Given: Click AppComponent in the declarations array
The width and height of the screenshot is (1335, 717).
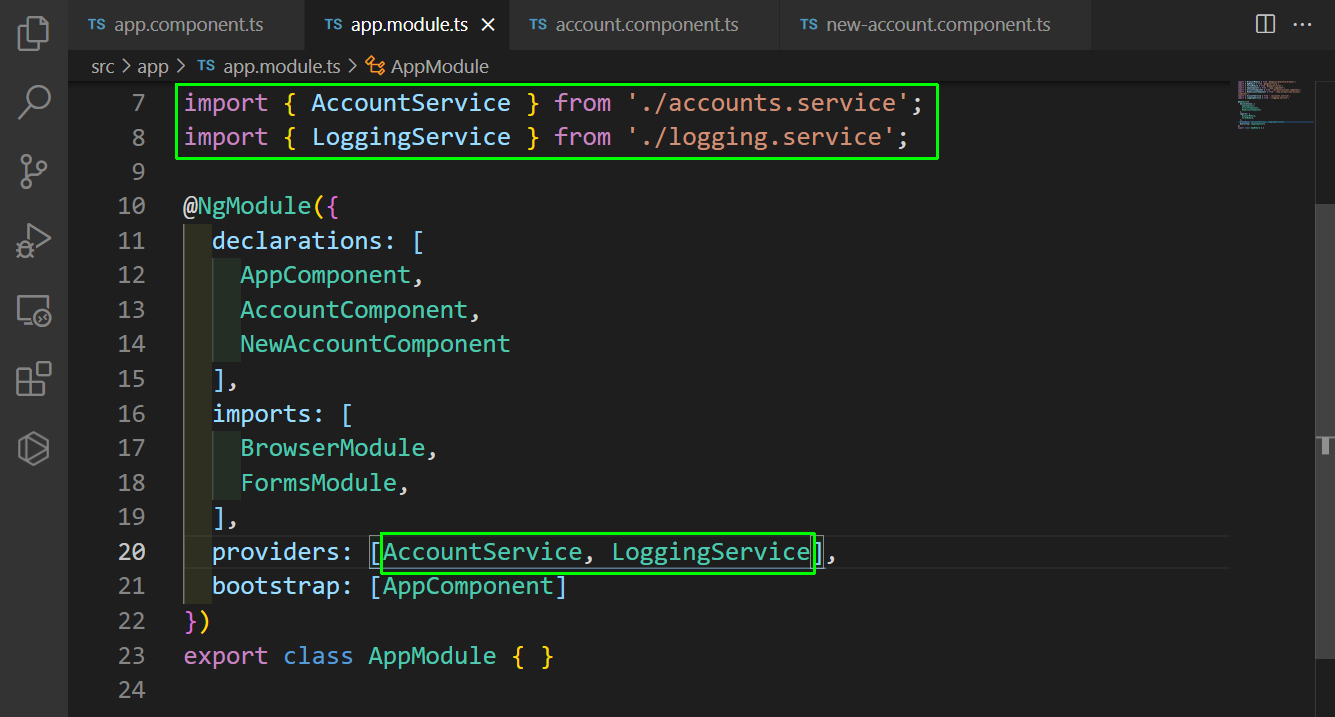Looking at the screenshot, I should (x=326, y=275).
